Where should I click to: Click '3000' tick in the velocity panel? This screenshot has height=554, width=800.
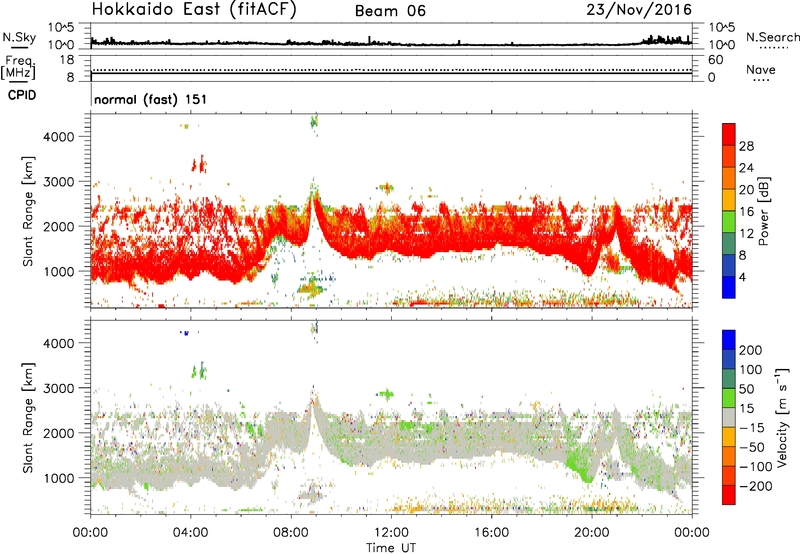coord(58,388)
